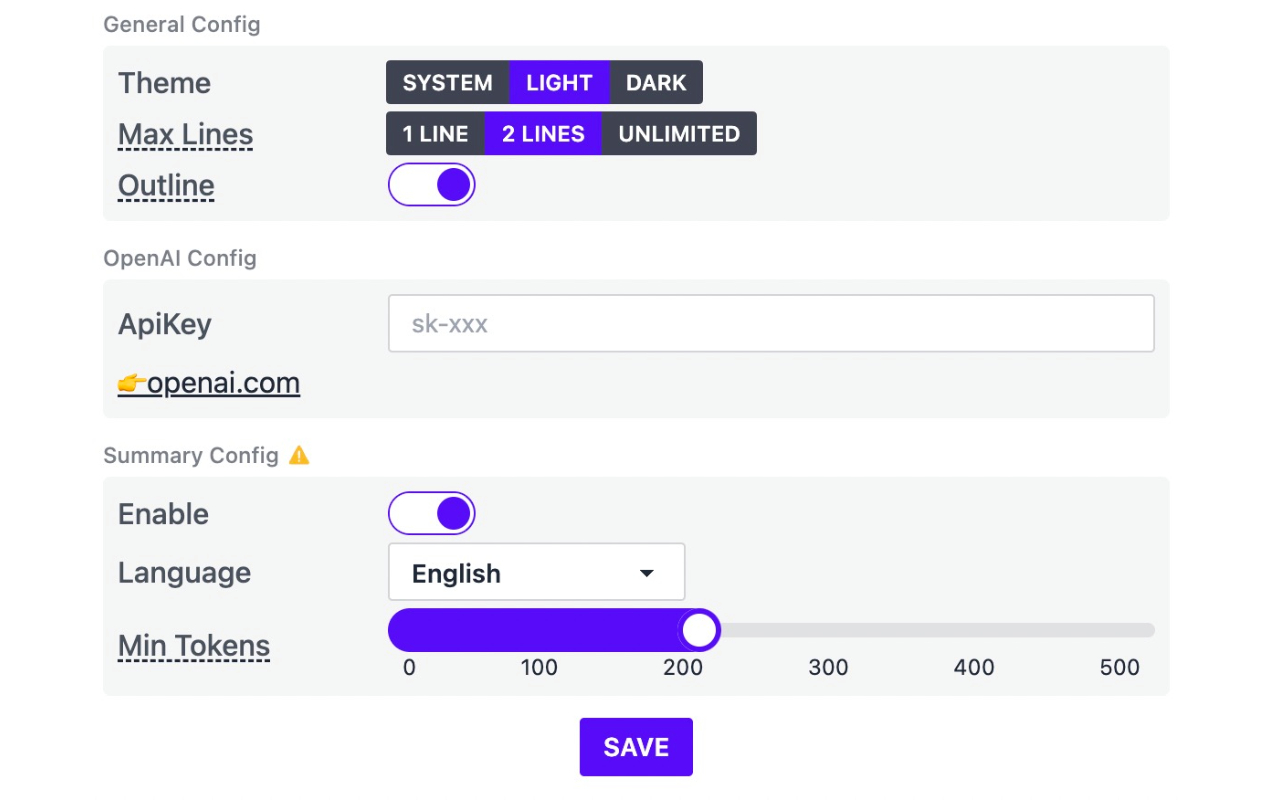Disable the Summary Enable toggle
Viewport: 1280px width, 800px height.
click(431, 514)
